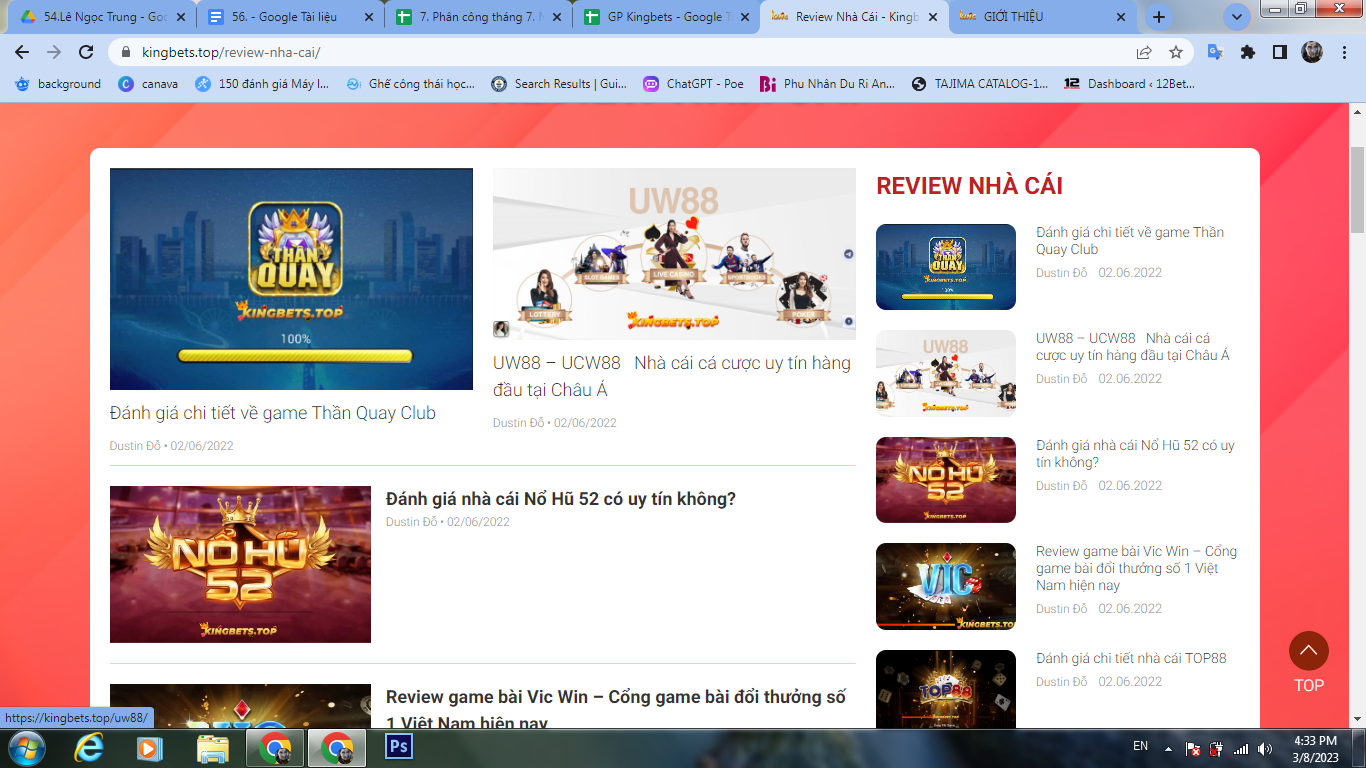Open sidebar thumbnail for Thần Quay Club
Viewport: 1366px width, 768px height.
pyautogui.click(x=946, y=267)
